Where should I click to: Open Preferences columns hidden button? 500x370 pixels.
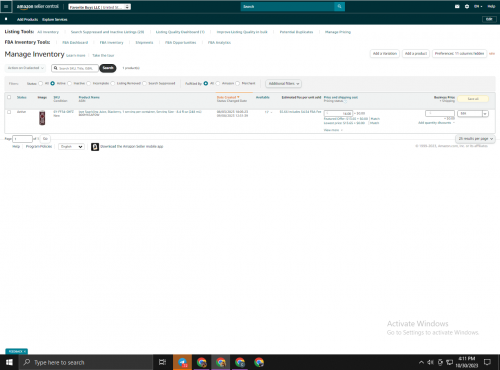pyautogui.click(x=459, y=54)
